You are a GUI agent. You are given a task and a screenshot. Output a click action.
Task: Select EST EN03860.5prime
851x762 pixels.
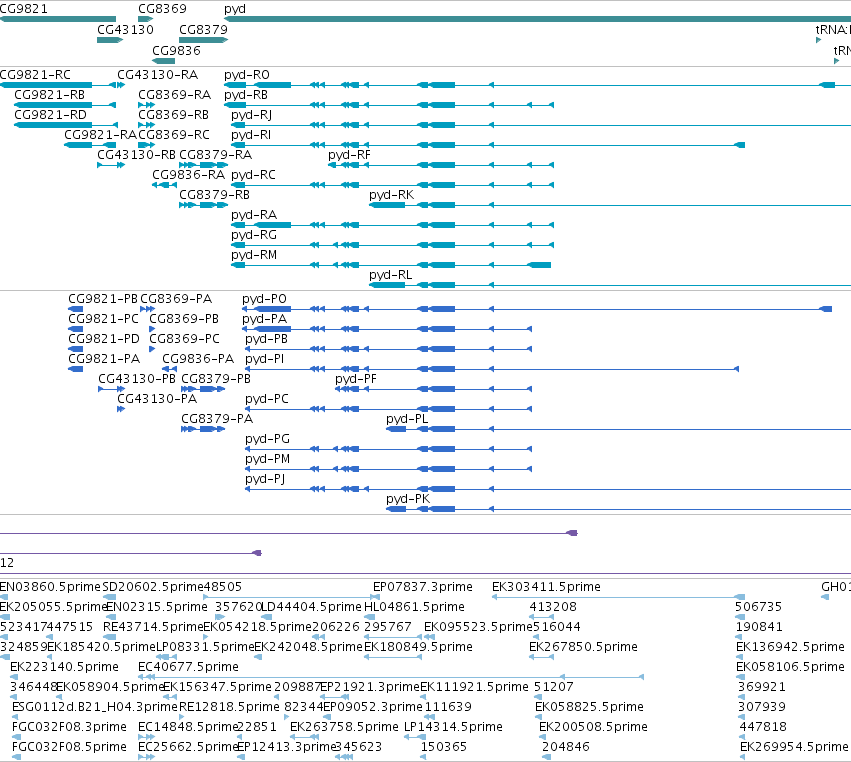tap(50, 587)
